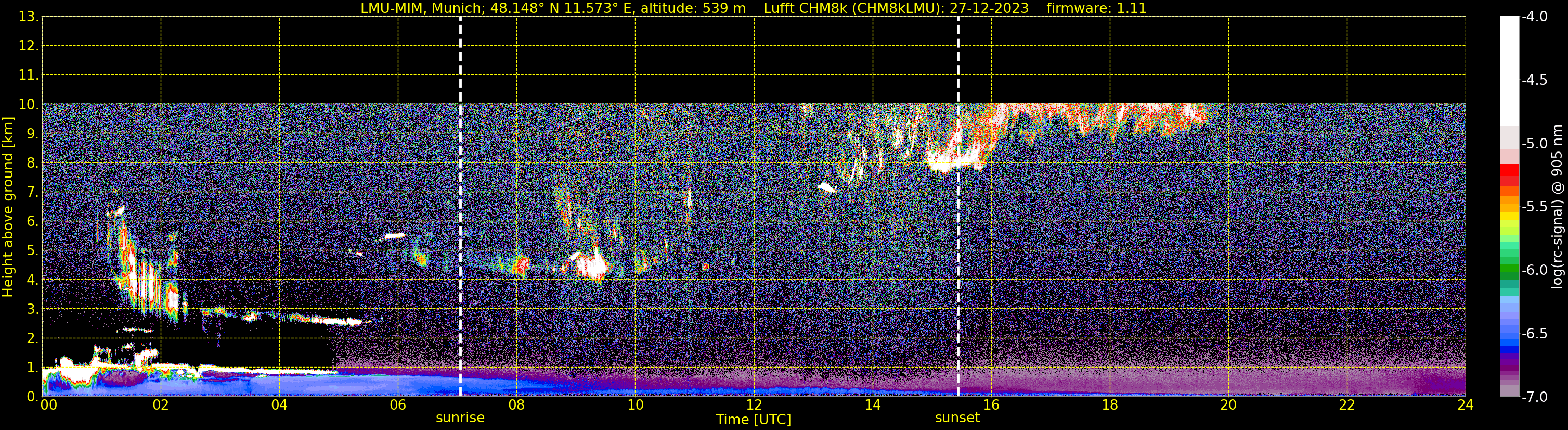The width and height of the screenshot is (1568, 430).
Task: Click the 'sunset' label below the axis
Action: 957,418
